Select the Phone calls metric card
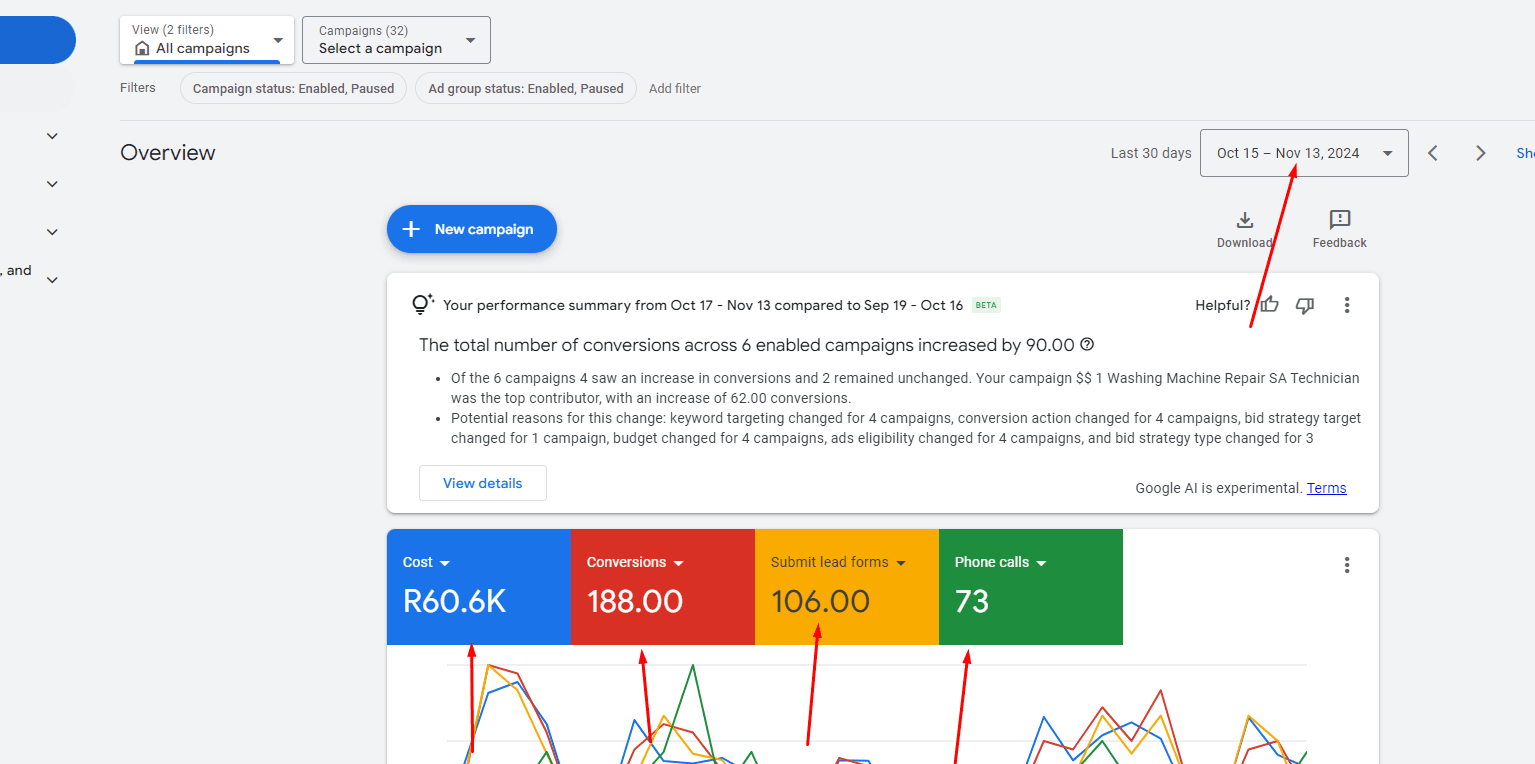 point(1030,587)
